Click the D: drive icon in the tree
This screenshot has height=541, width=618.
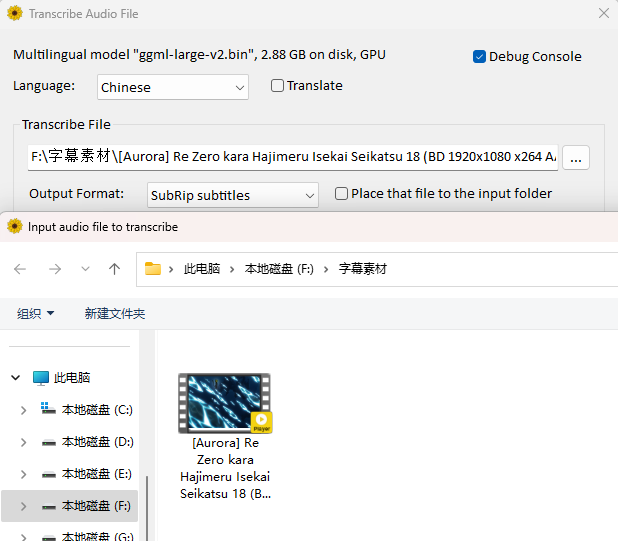pos(48,443)
